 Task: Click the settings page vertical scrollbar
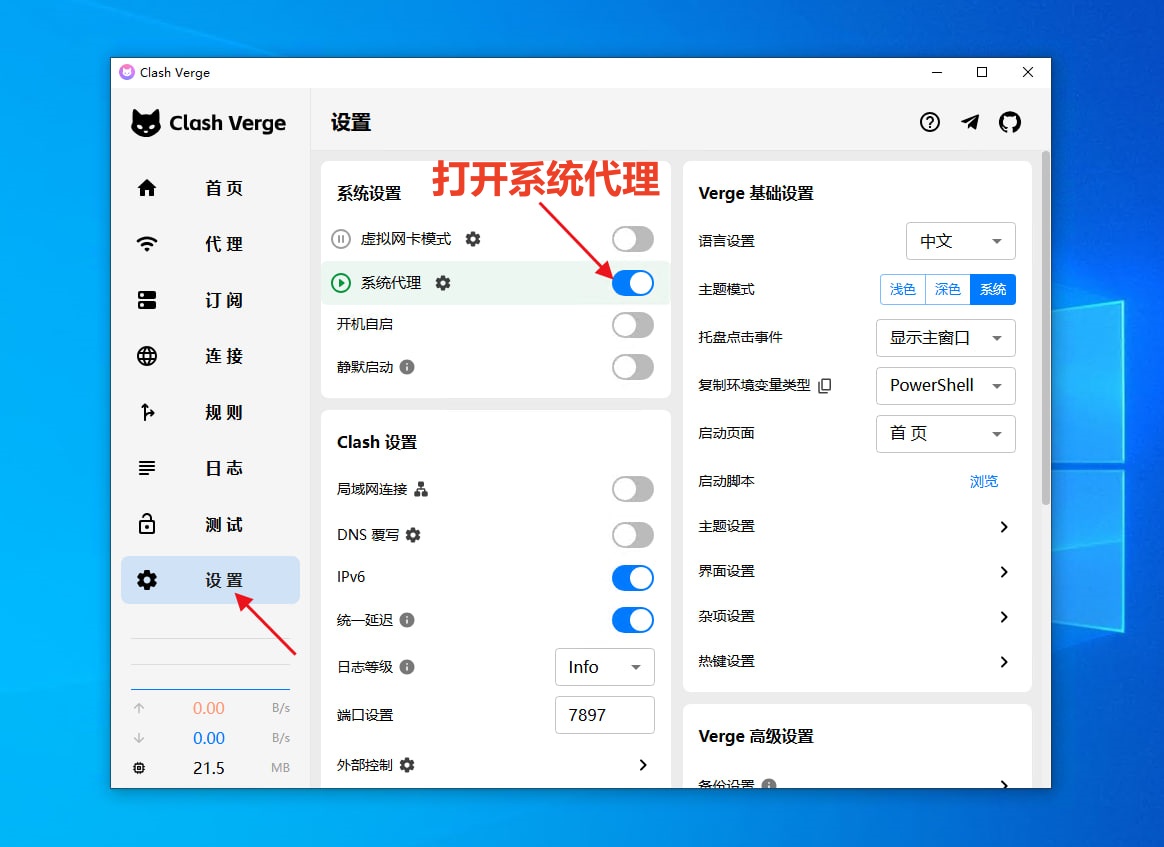(1045, 328)
